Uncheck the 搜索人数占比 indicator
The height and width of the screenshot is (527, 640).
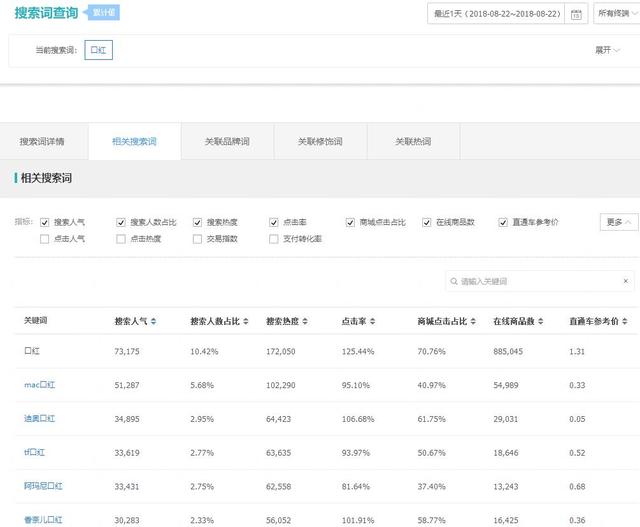coord(121,222)
